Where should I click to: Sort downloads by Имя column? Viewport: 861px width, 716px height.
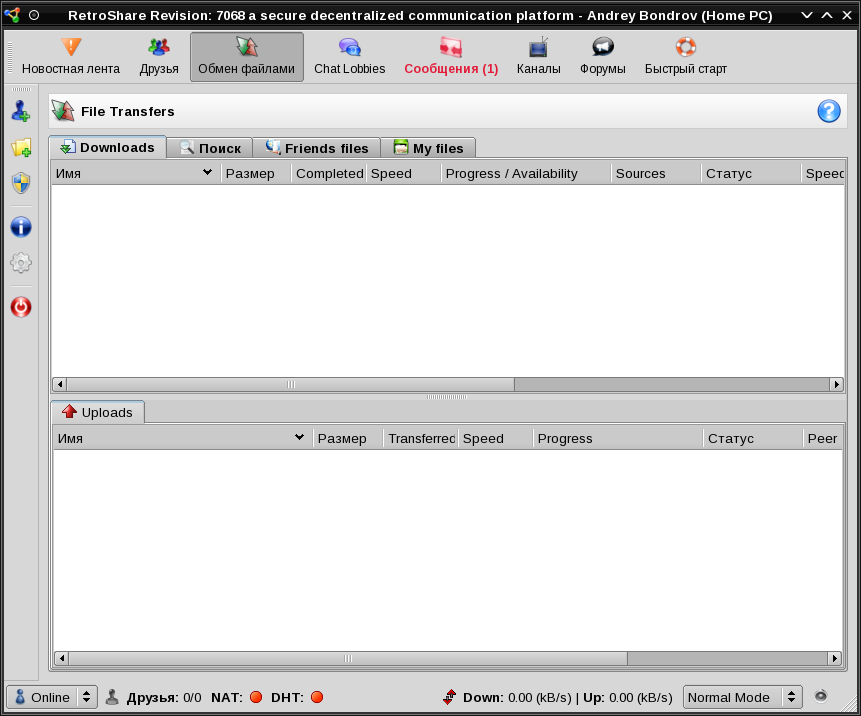click(x=136, y=174)
